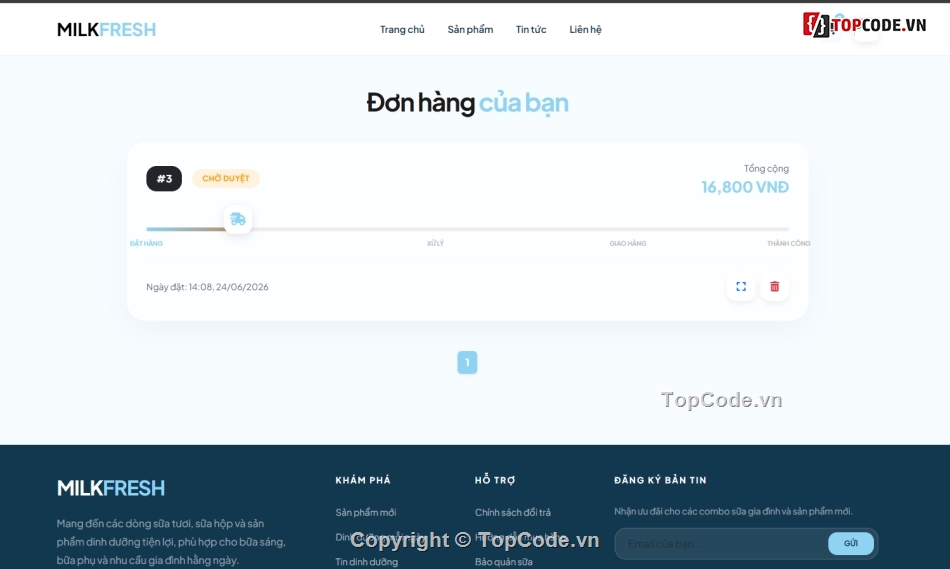The height and width of the screenshot is (569, 950).
Task: Click the ĐẶT HÀNG progress step label
Action: (146, 244)
